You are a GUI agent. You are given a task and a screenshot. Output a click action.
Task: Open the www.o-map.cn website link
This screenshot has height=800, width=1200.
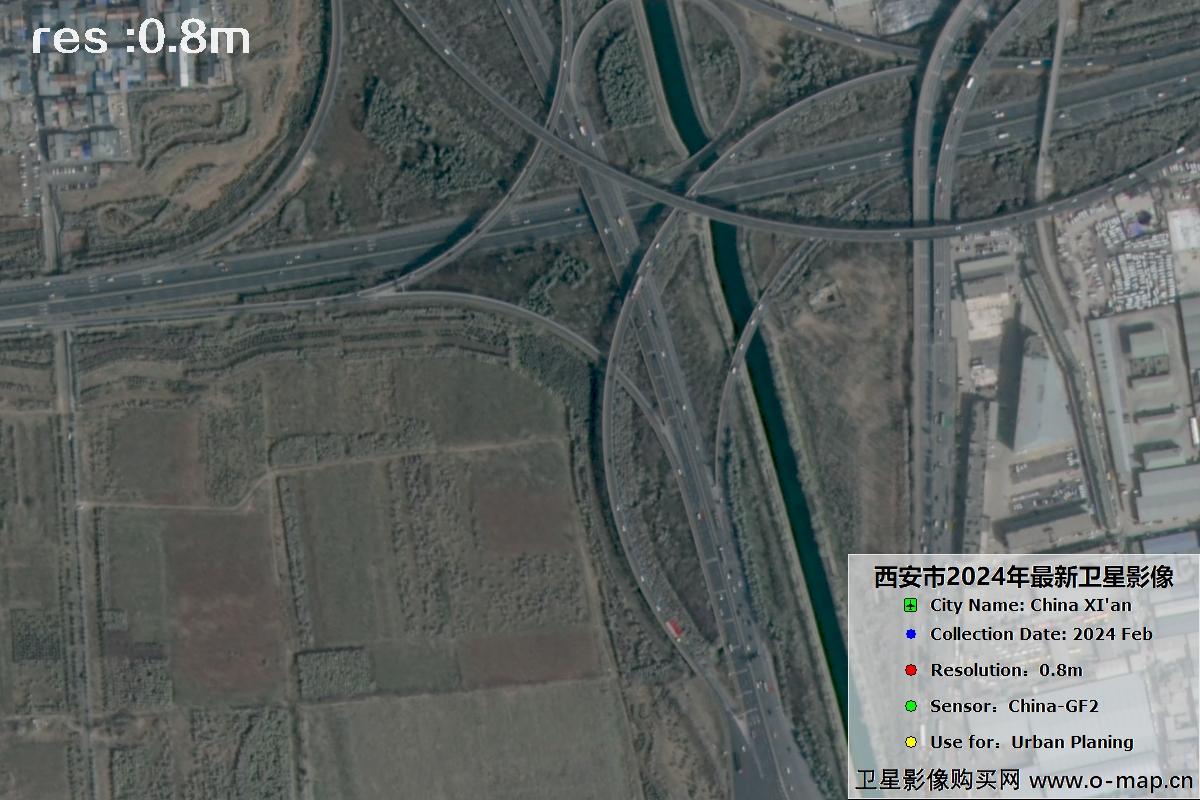pos(1112,780)
